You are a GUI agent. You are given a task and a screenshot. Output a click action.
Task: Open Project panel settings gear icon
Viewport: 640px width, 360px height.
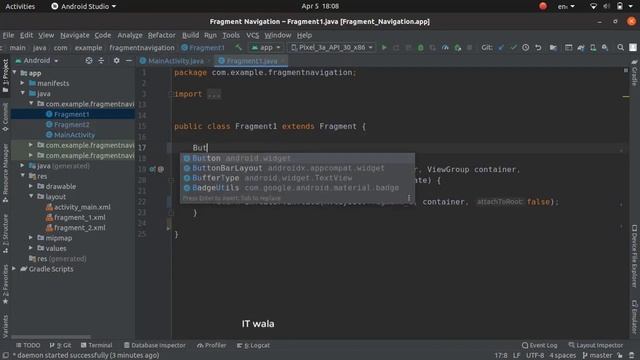point(116,60)
